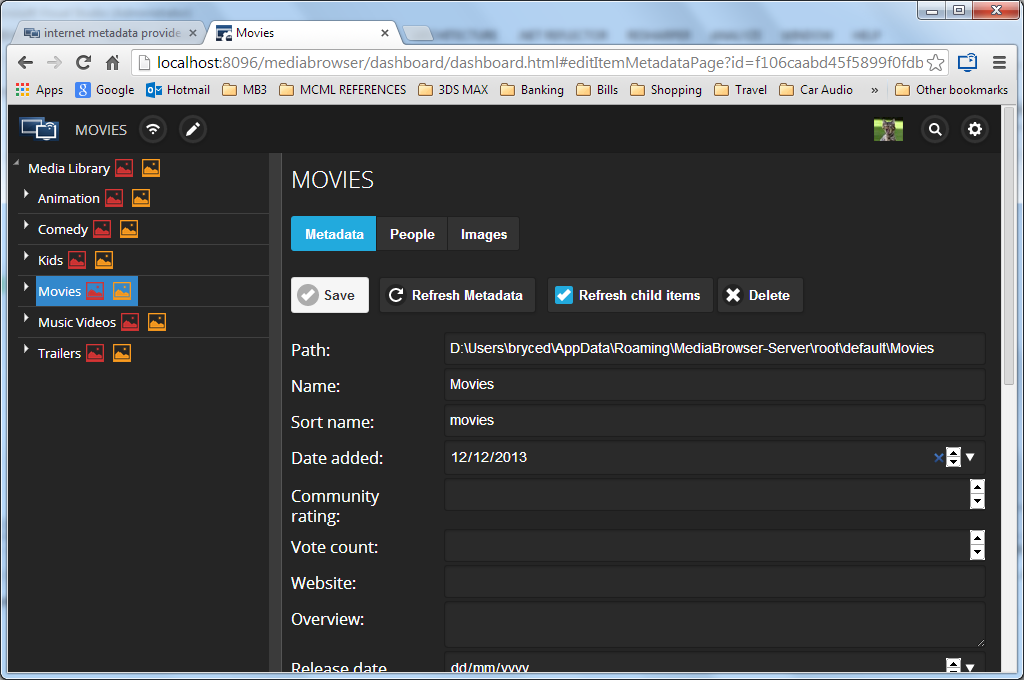Click the Sort name input field
The width and height of the screenshot is (1024, 680).
pos(714,421)
